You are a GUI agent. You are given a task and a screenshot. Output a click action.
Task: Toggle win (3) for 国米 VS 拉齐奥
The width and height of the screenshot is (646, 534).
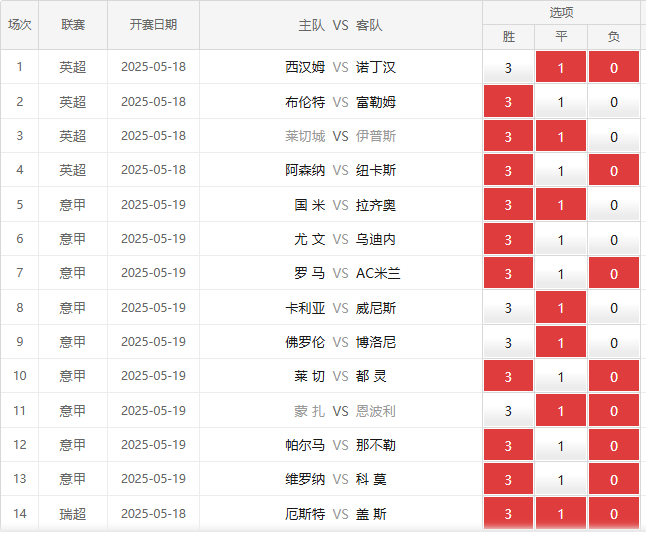tap(508, 204)
